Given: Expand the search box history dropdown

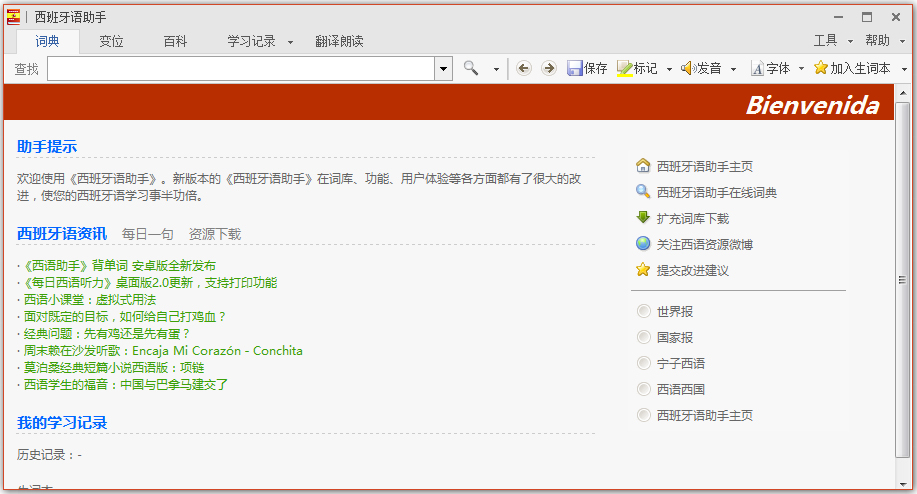Looking at the screenshot, I should tap(444, 68).
